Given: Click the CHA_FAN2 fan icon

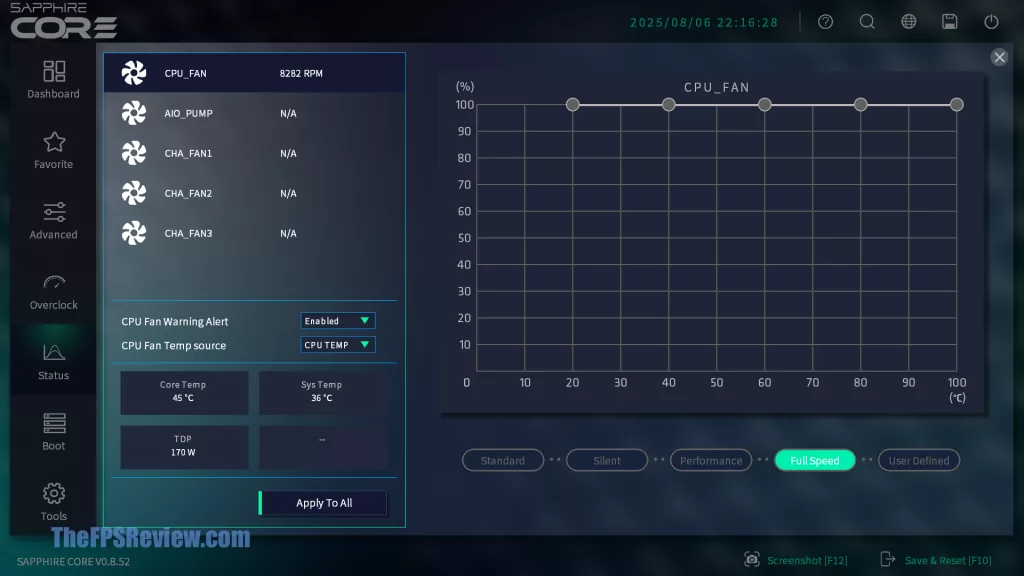Looking at the screenshot, I should click(134, 193).
